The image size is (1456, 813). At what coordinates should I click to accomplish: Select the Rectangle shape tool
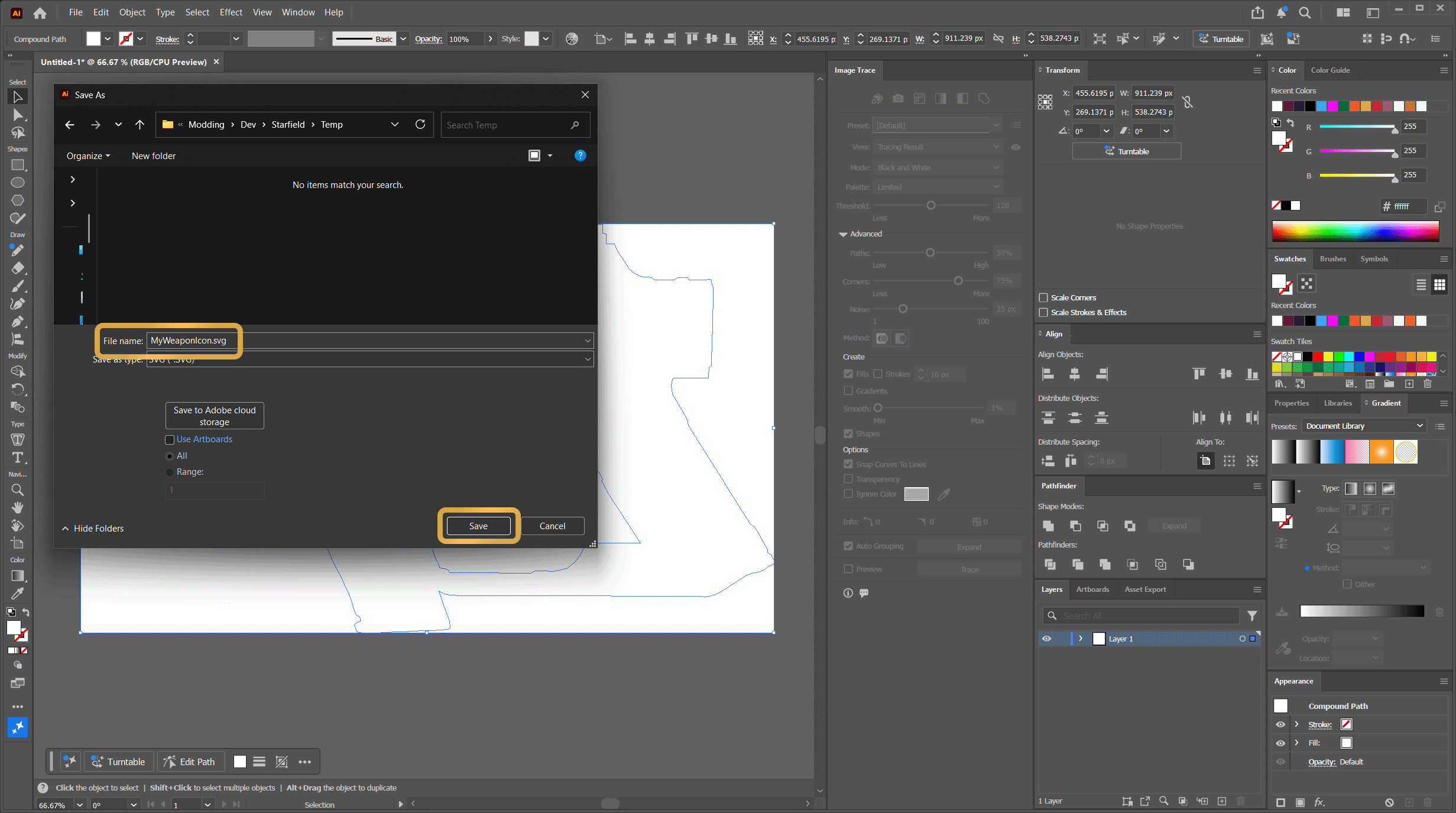(x=17, y=165)
